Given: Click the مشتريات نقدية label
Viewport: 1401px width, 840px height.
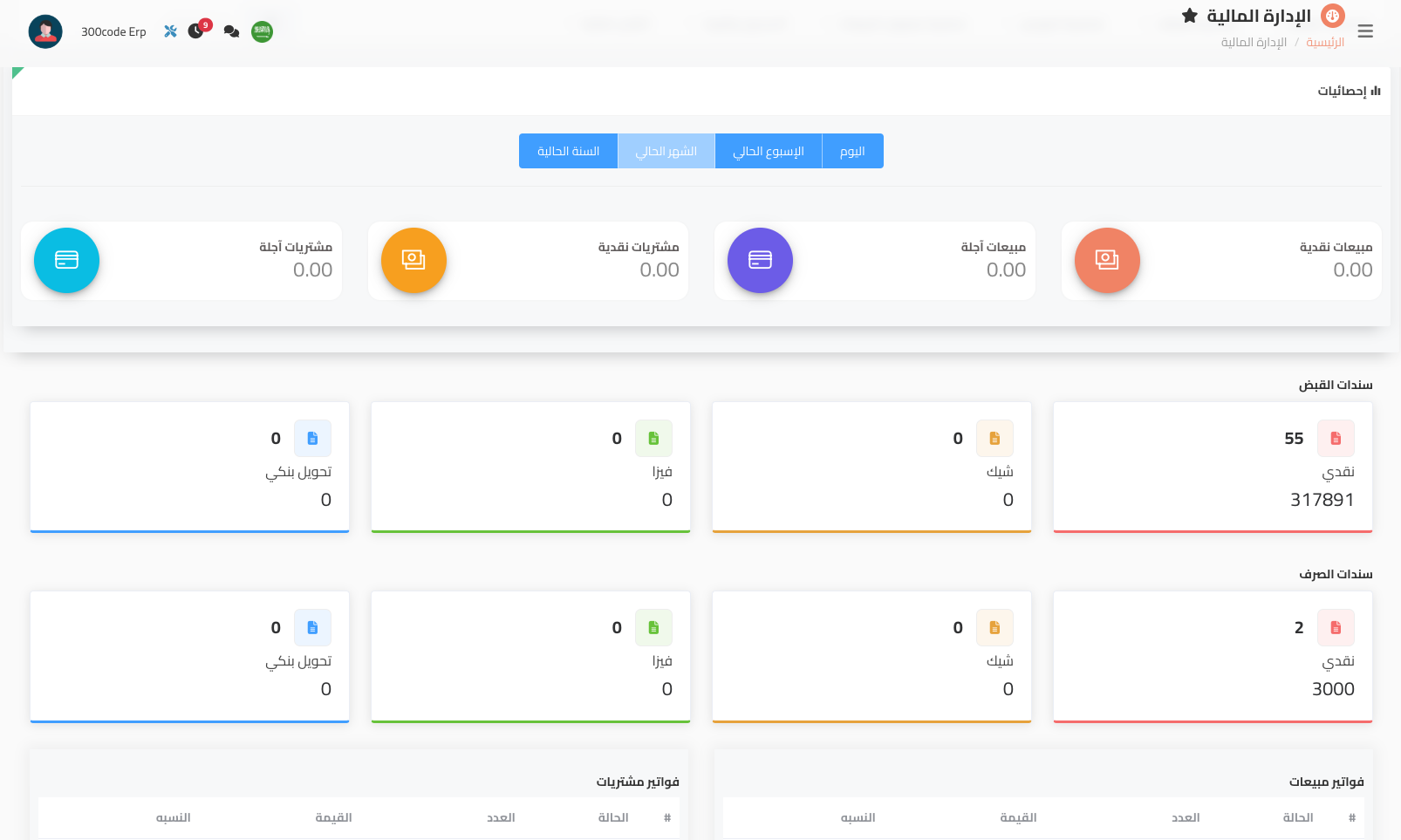Looking at the screenshot, I should click(x=638, y=247).
